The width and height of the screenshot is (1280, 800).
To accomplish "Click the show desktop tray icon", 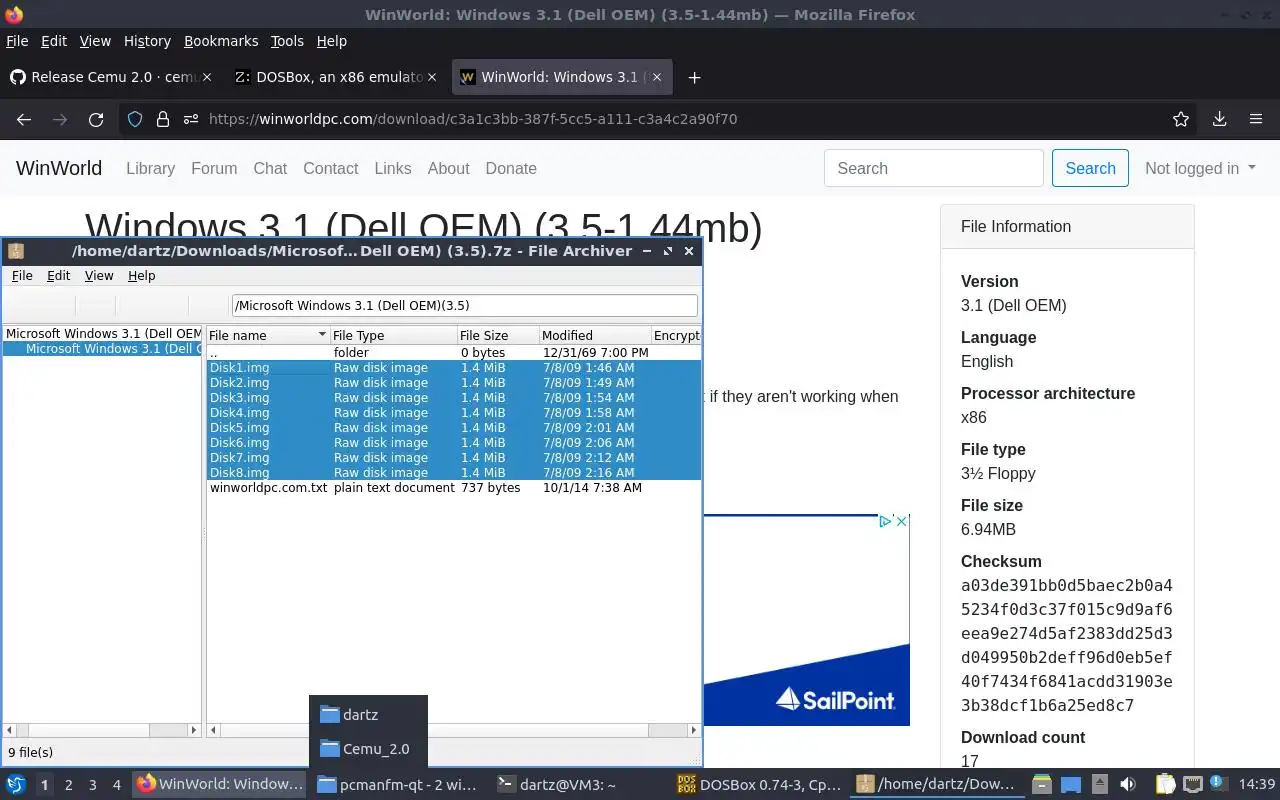I will (1071, 784).
